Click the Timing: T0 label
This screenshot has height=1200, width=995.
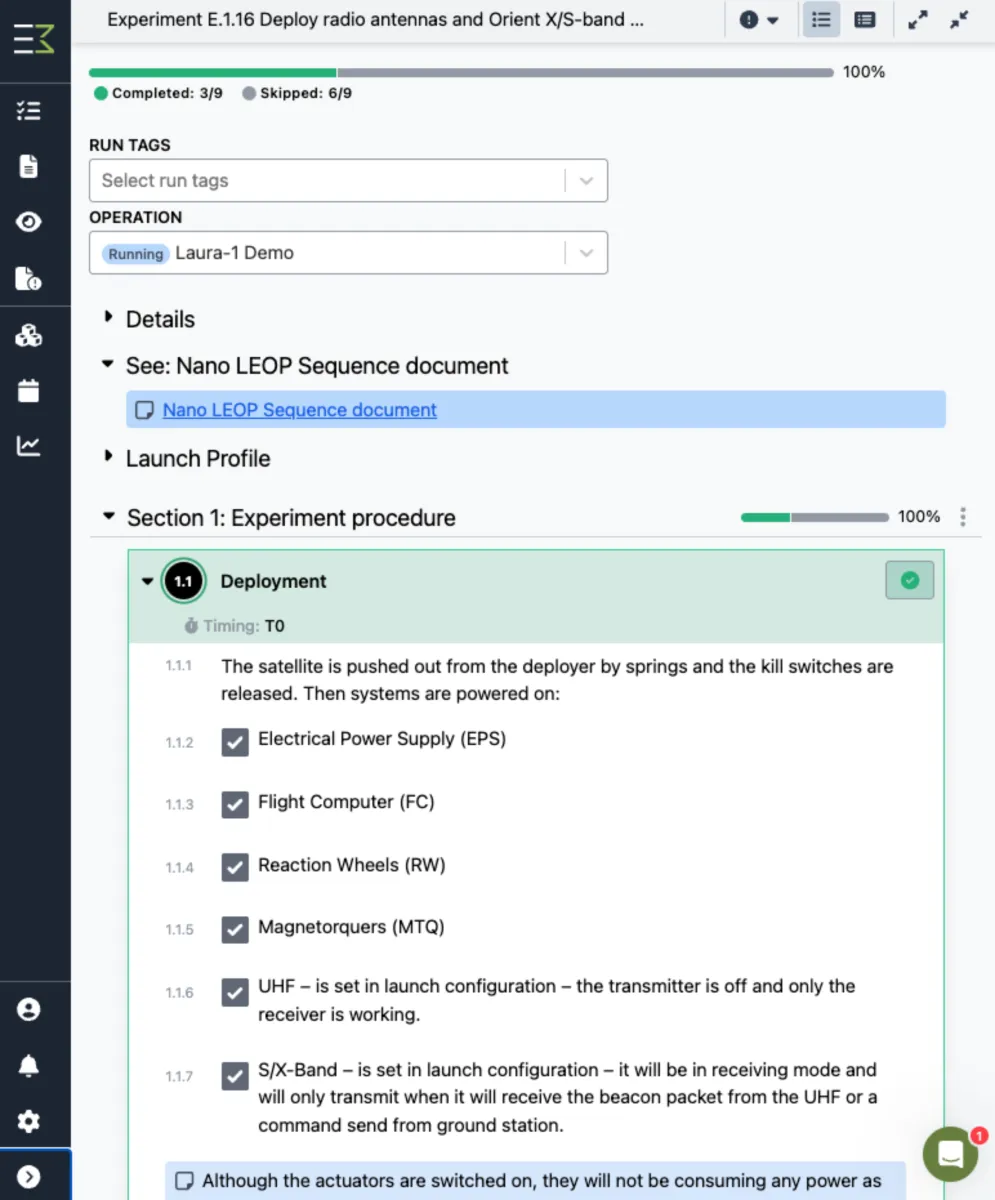(x=235, y=626)
